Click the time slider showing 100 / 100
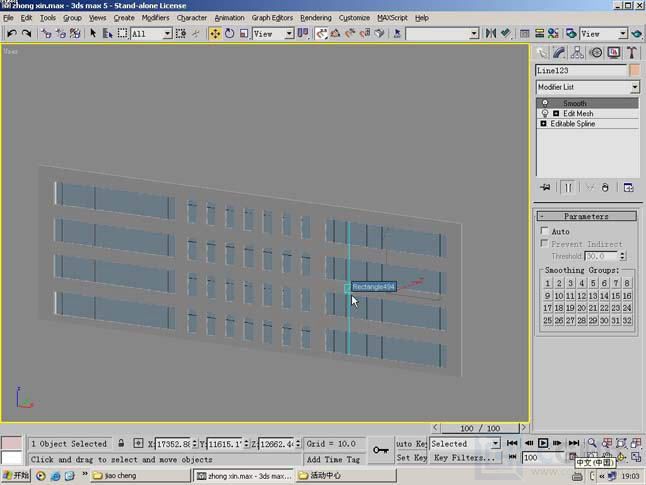The height and width of the screenshot is (485, 646). click(479, 428)
